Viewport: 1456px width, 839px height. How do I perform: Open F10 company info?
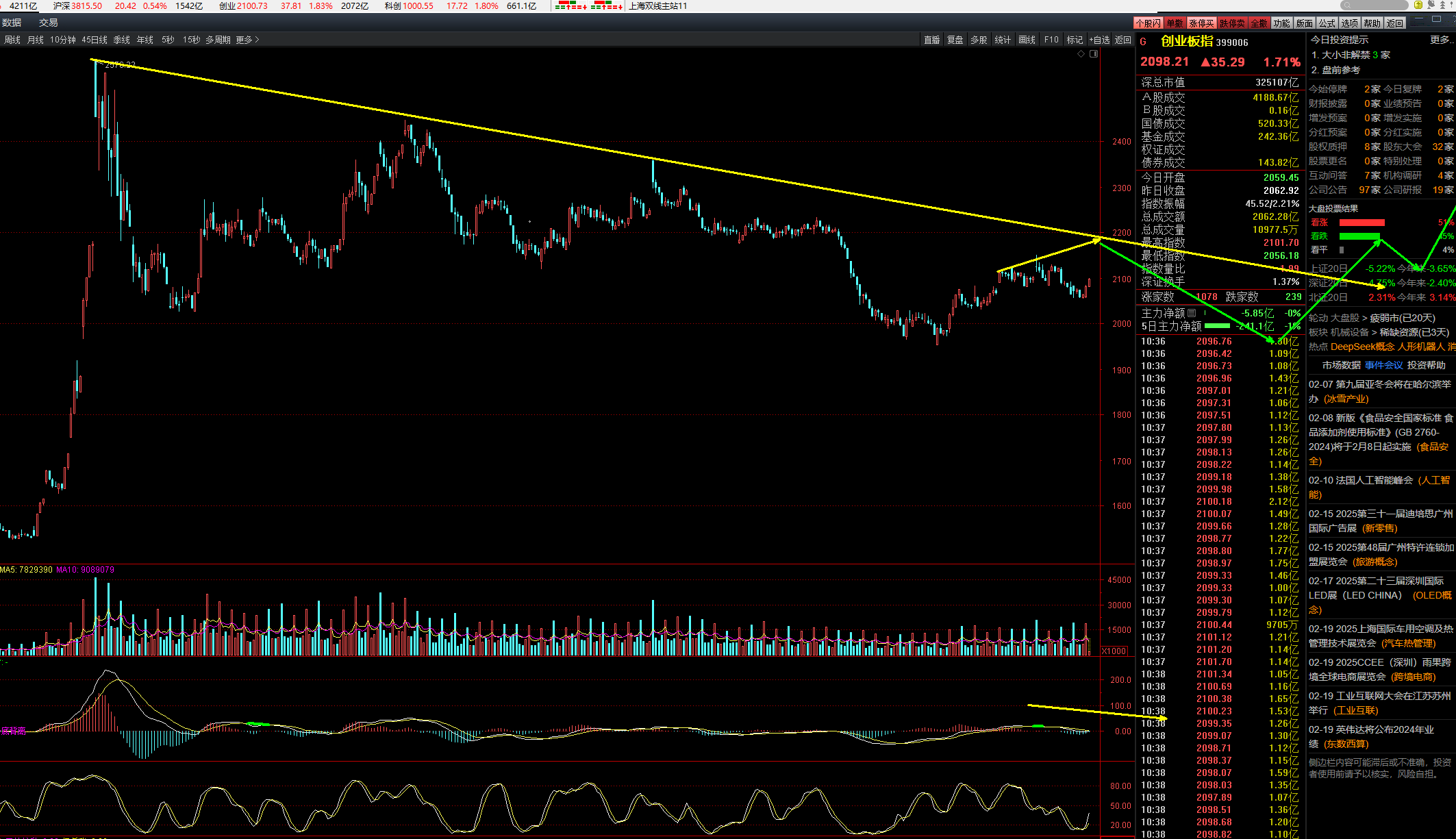[x=1051, y=40]
